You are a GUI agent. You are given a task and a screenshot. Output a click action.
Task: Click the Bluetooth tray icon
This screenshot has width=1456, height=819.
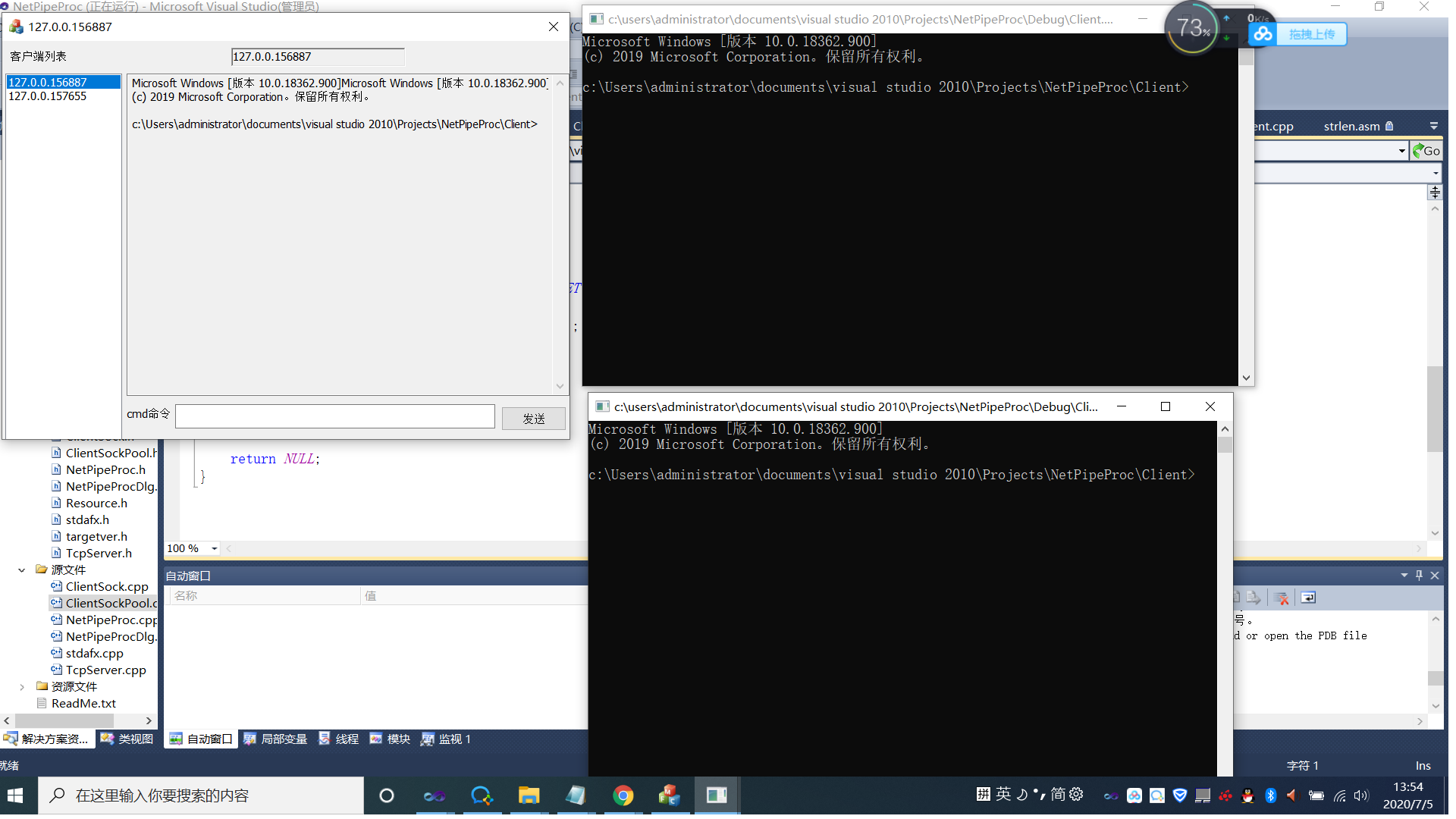coord(1271,795)
